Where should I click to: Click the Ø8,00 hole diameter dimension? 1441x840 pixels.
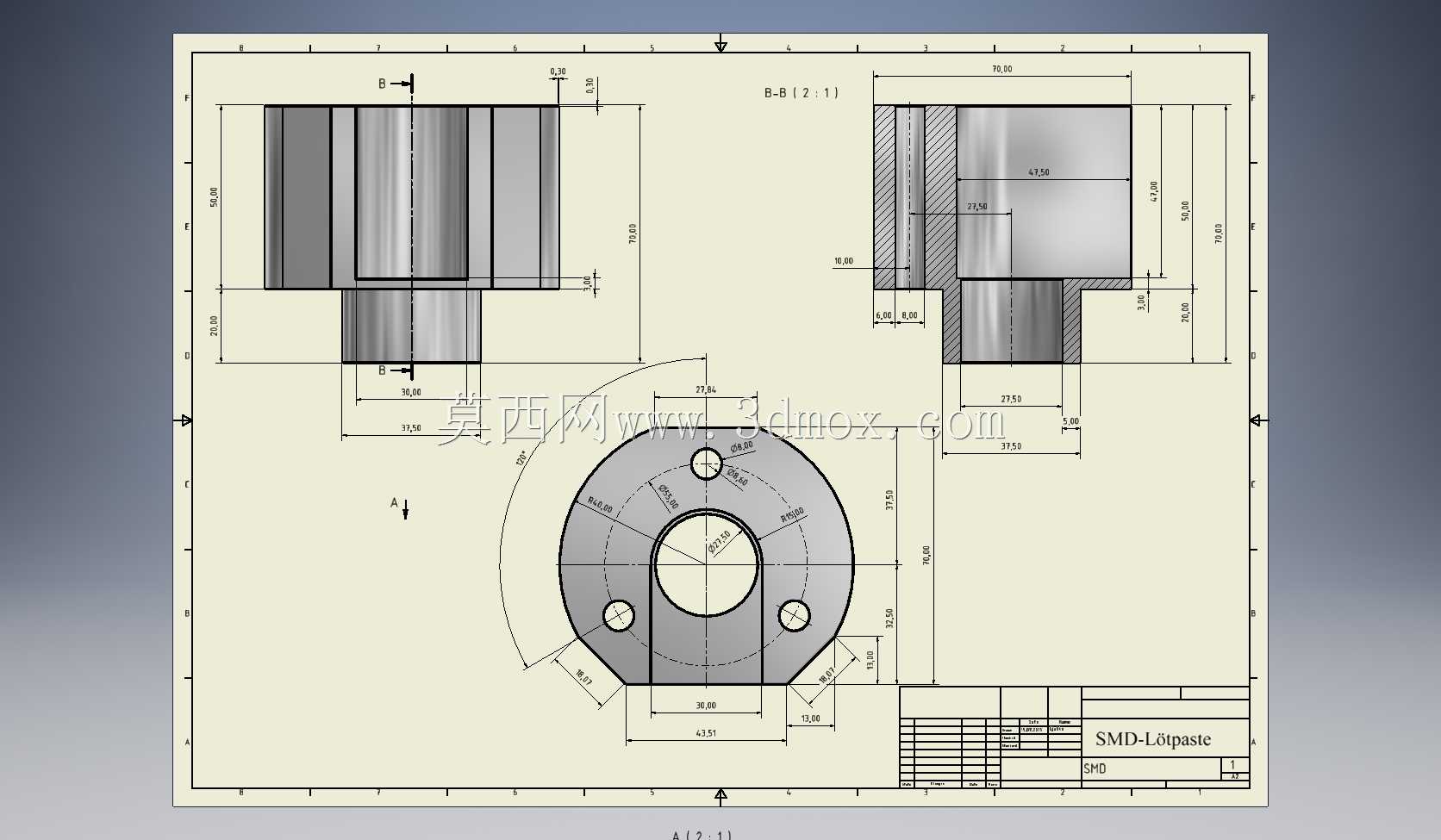741,447
